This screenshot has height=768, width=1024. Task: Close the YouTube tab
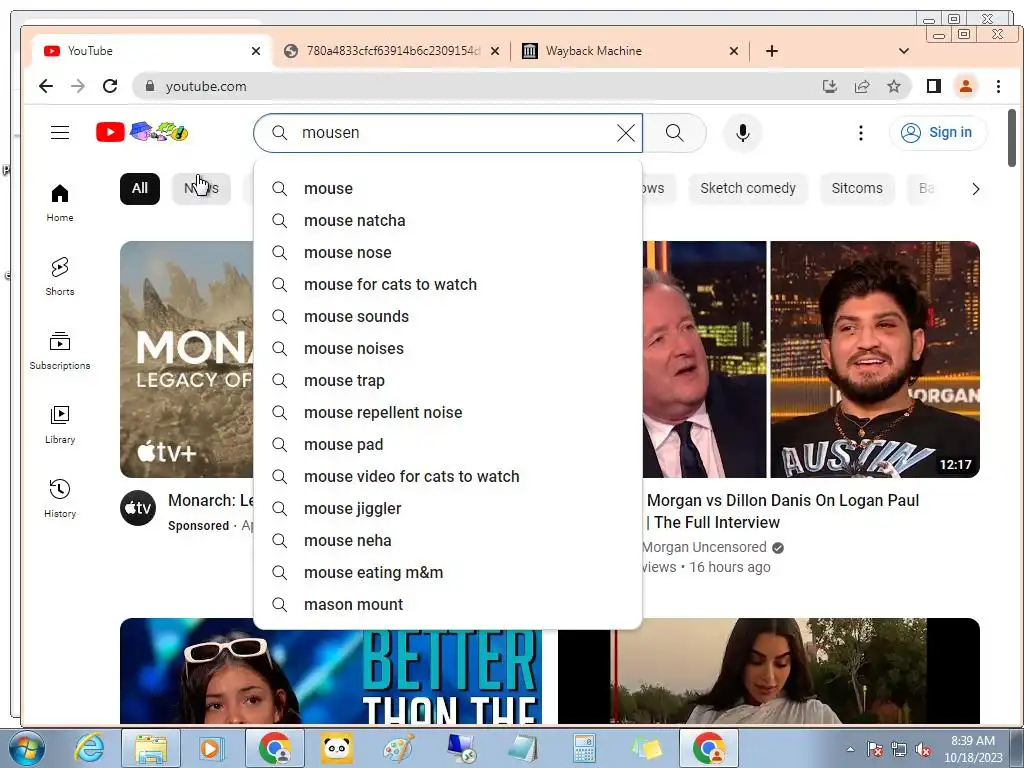256,51
